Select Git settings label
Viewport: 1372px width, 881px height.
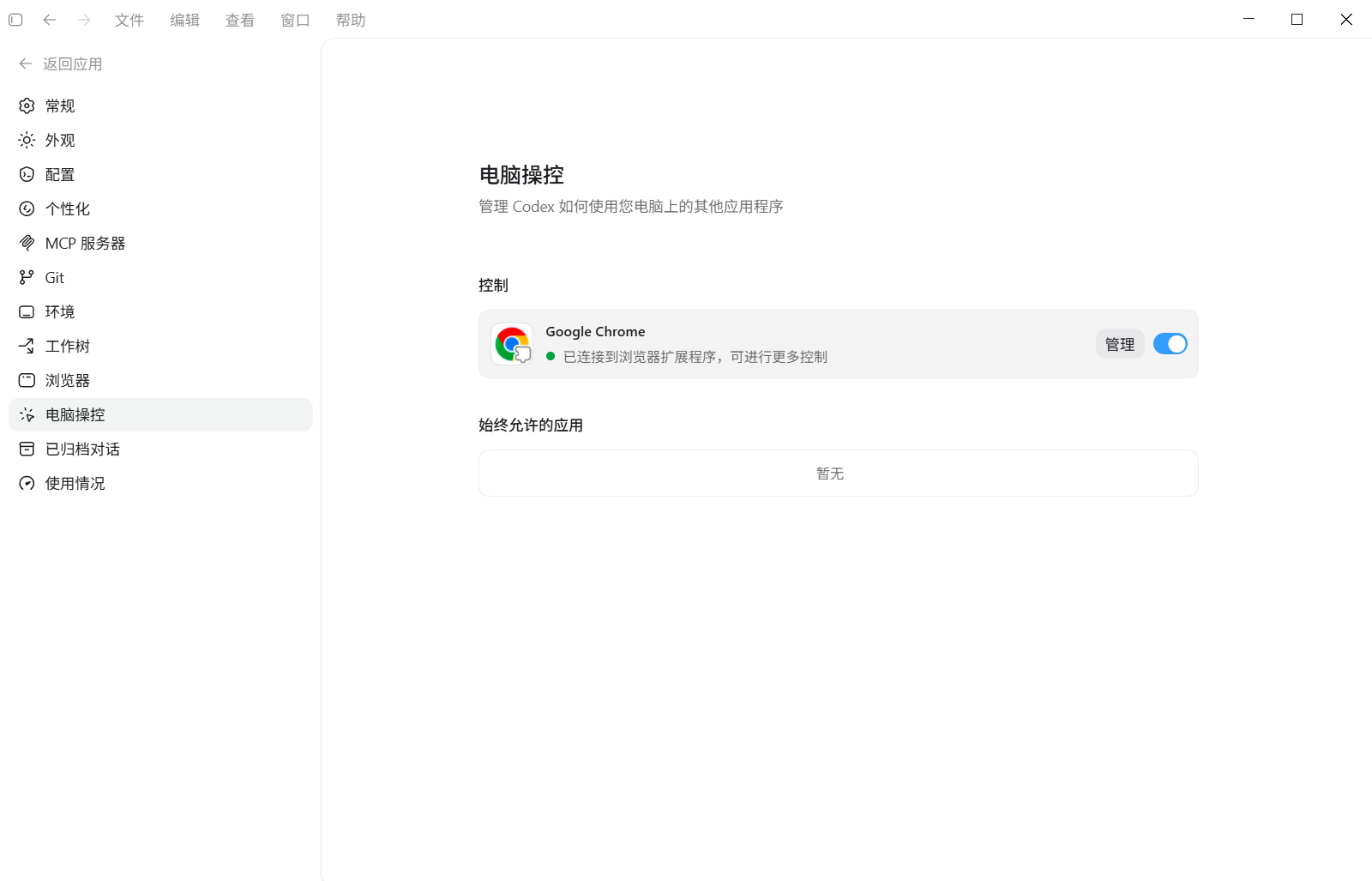click(55, 277)
